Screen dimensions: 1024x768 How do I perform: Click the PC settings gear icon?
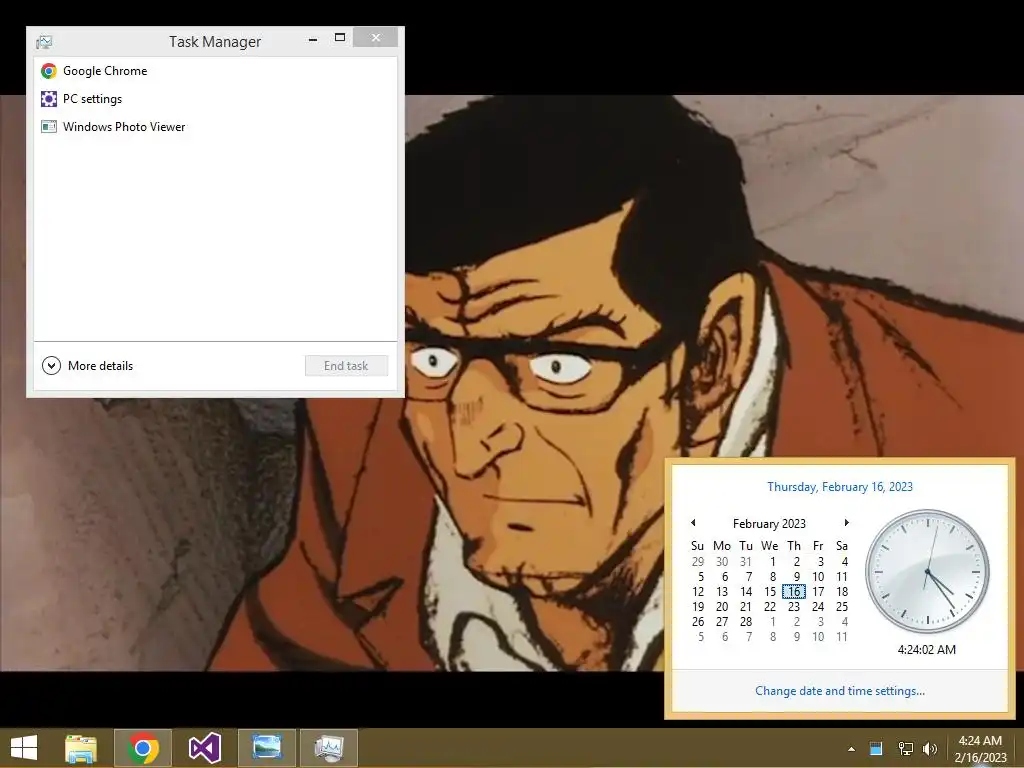point(49,99)
